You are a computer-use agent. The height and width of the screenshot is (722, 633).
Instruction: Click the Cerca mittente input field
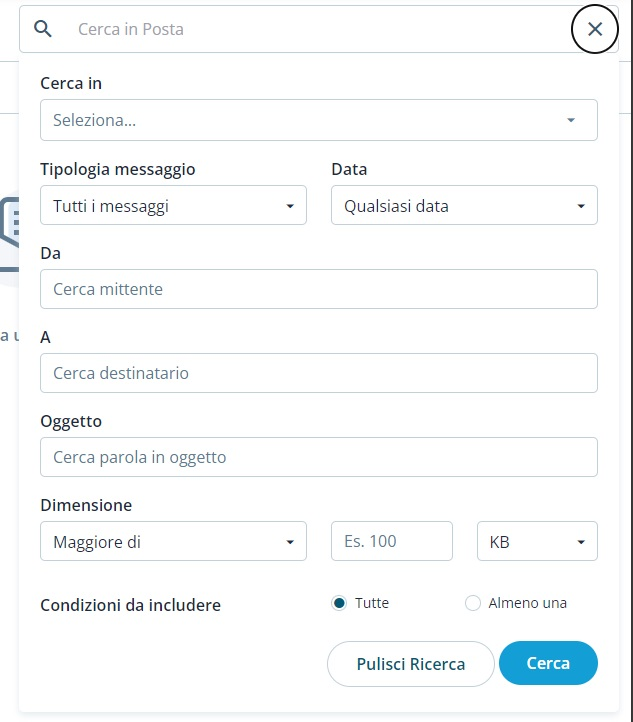coord(318,289)
